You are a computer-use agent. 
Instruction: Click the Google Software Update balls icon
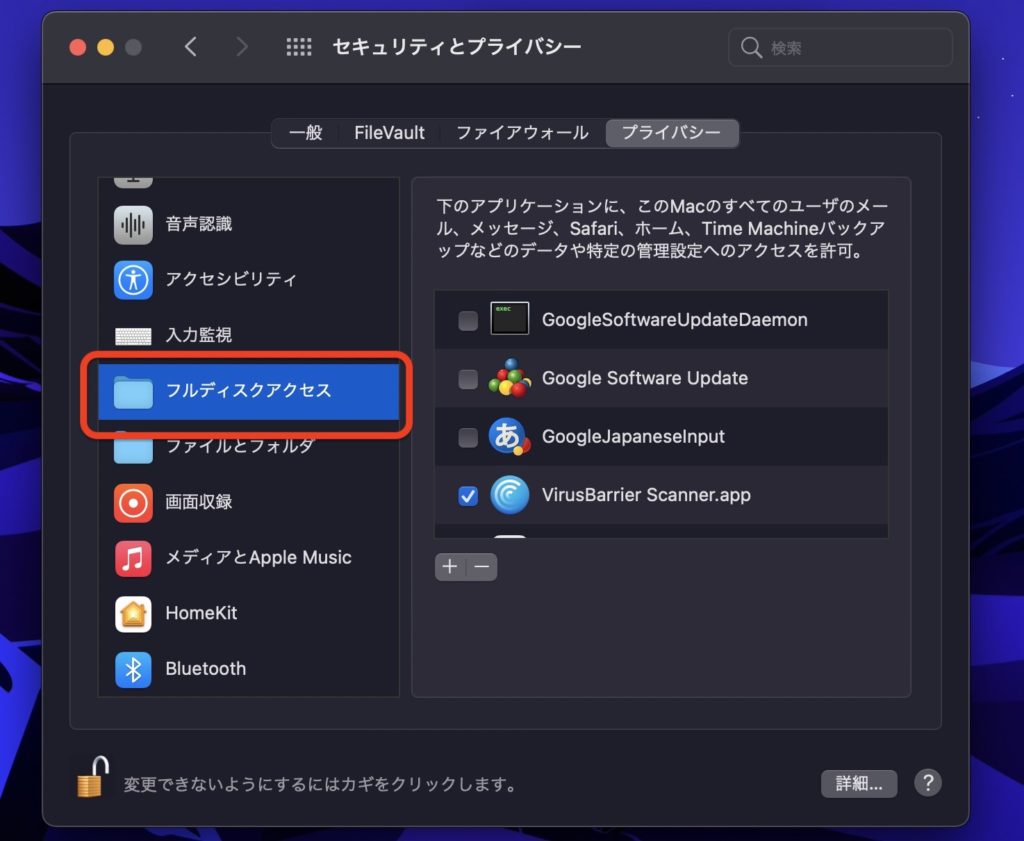pyautogui.click(x=509, y=377)
